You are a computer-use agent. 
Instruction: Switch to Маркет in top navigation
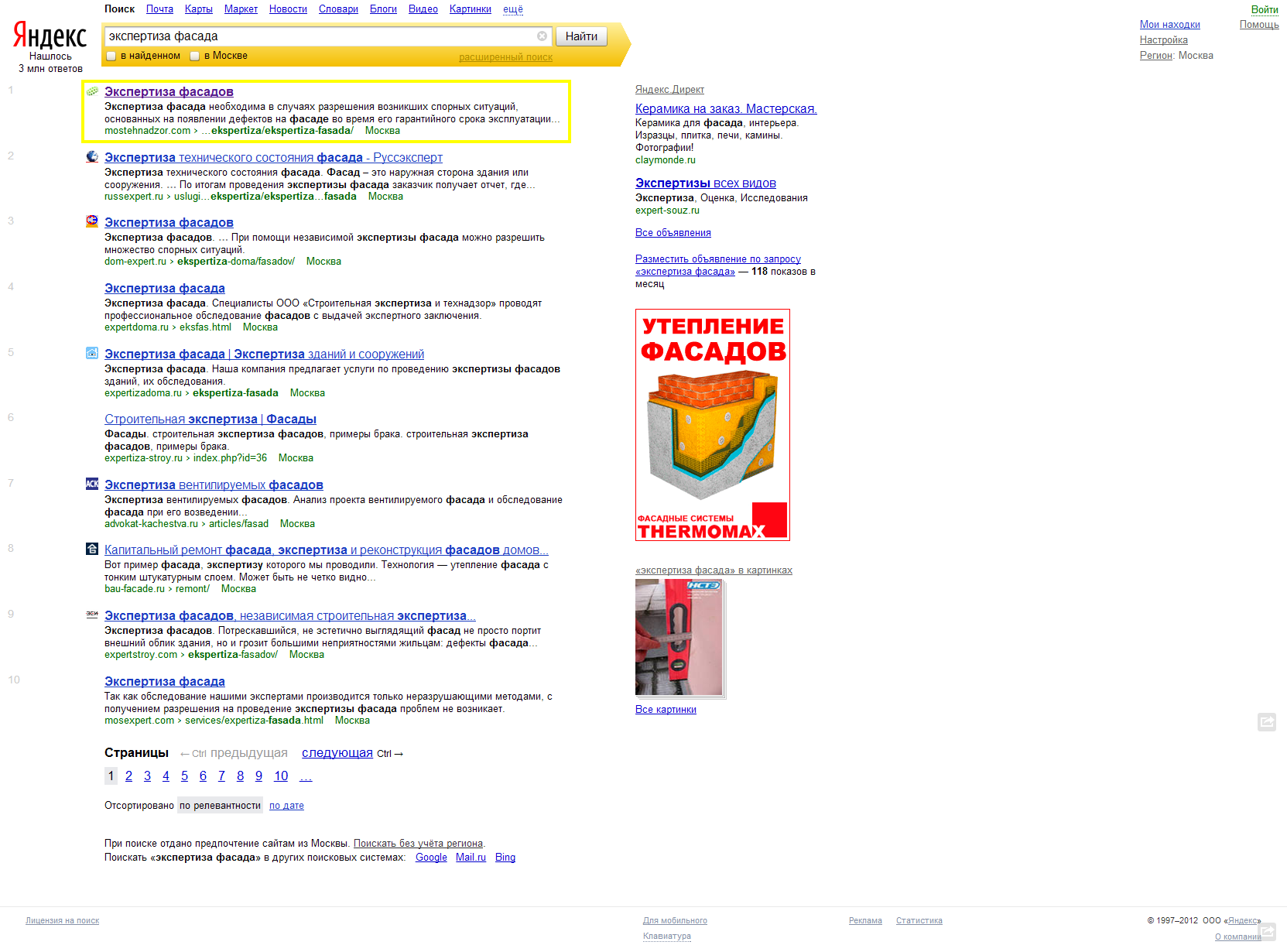point(241,9)
